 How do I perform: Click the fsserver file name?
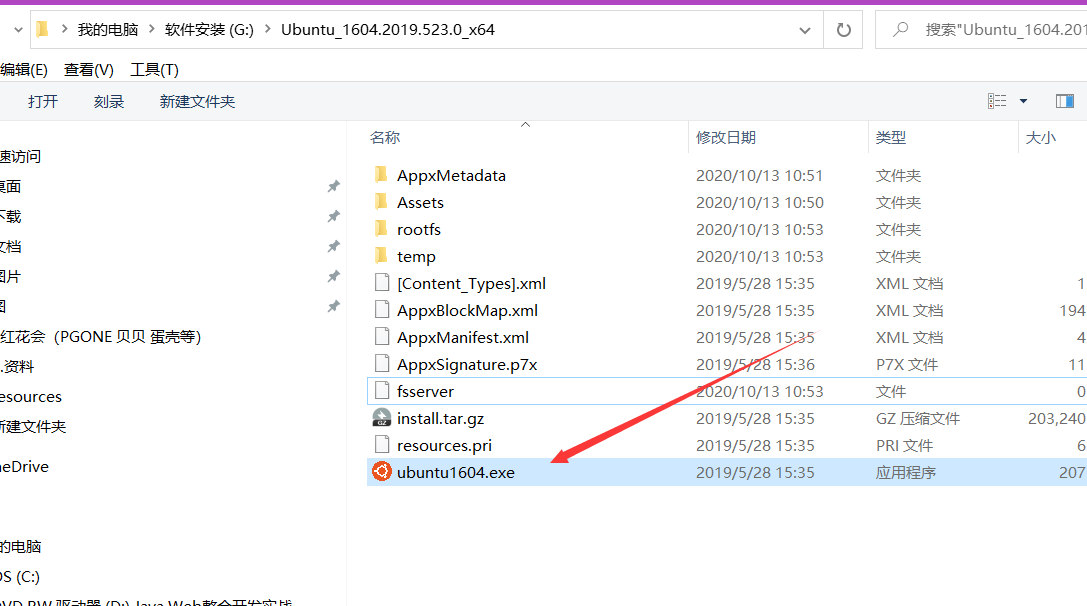[x=425, y=392]
